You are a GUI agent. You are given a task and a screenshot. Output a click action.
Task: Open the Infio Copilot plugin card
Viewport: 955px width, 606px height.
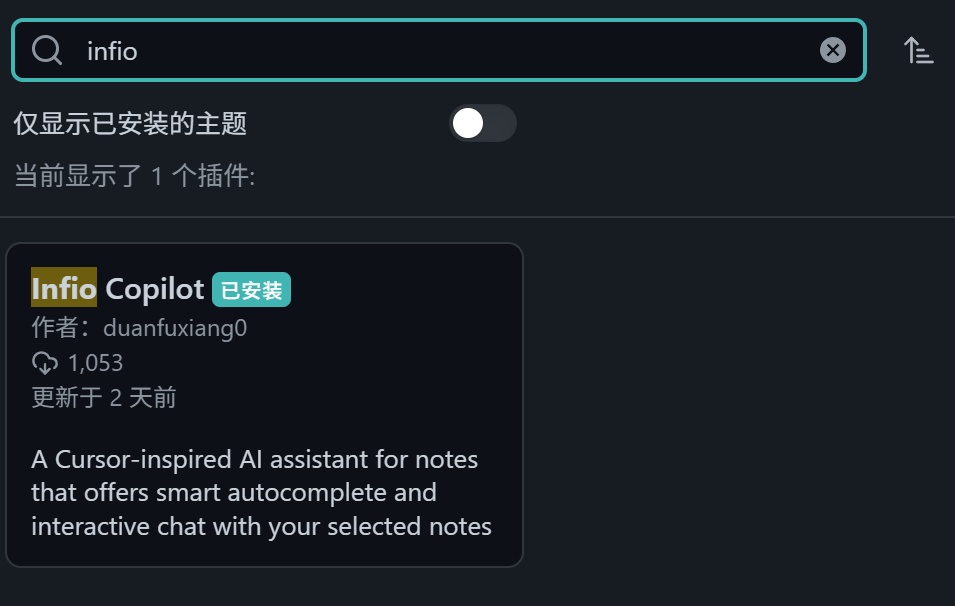(x=264, y=404)
